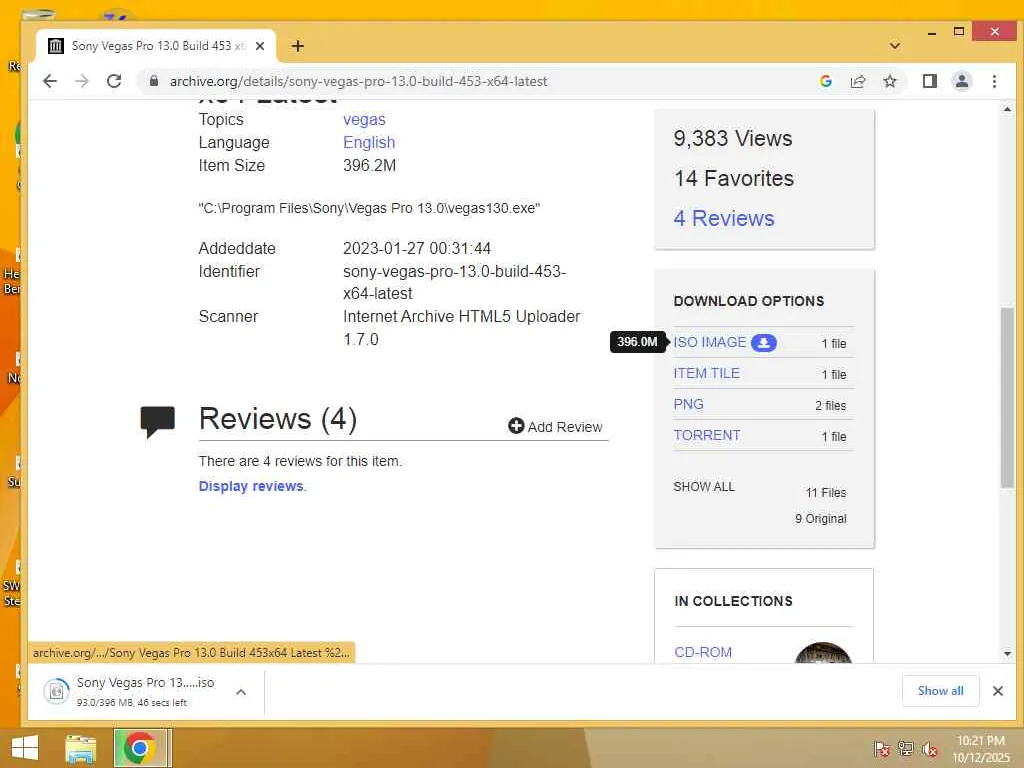
Task: Click the 9 Original files text
Action: click(x=820, y=519)
